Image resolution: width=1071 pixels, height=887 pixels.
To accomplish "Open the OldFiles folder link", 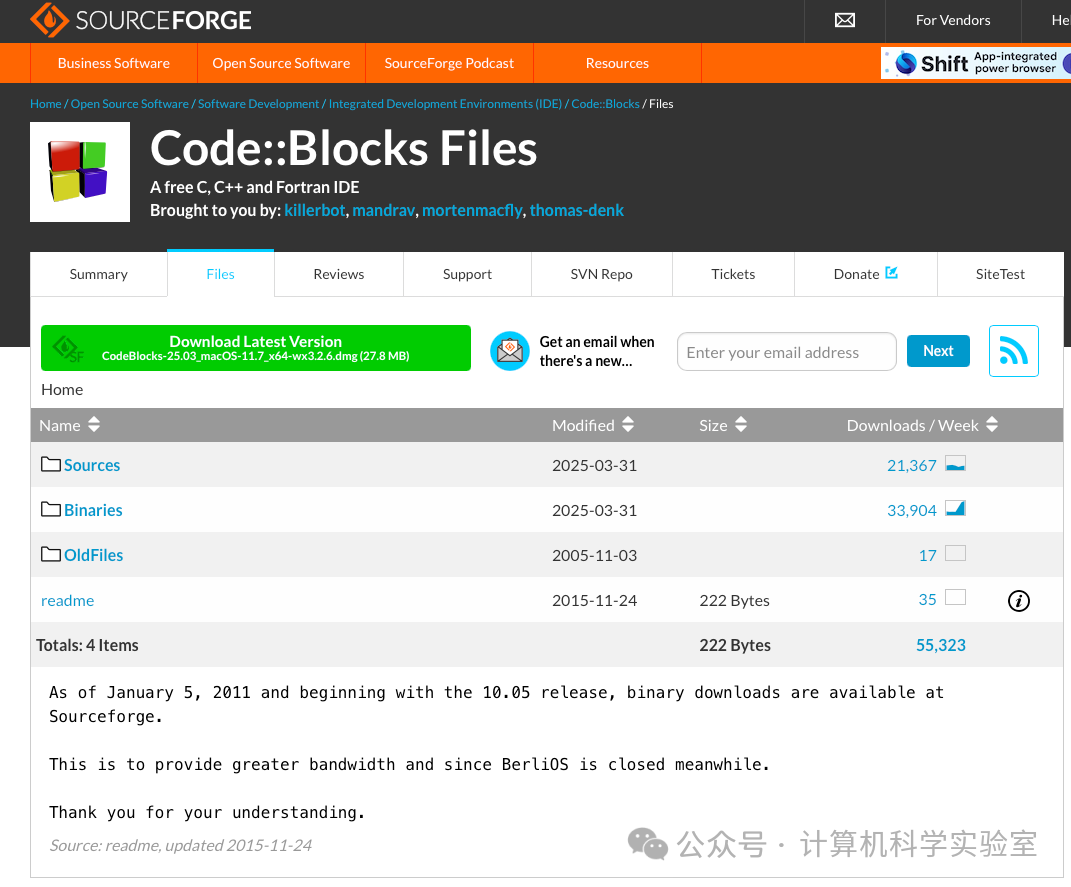I will coord(94,555).
